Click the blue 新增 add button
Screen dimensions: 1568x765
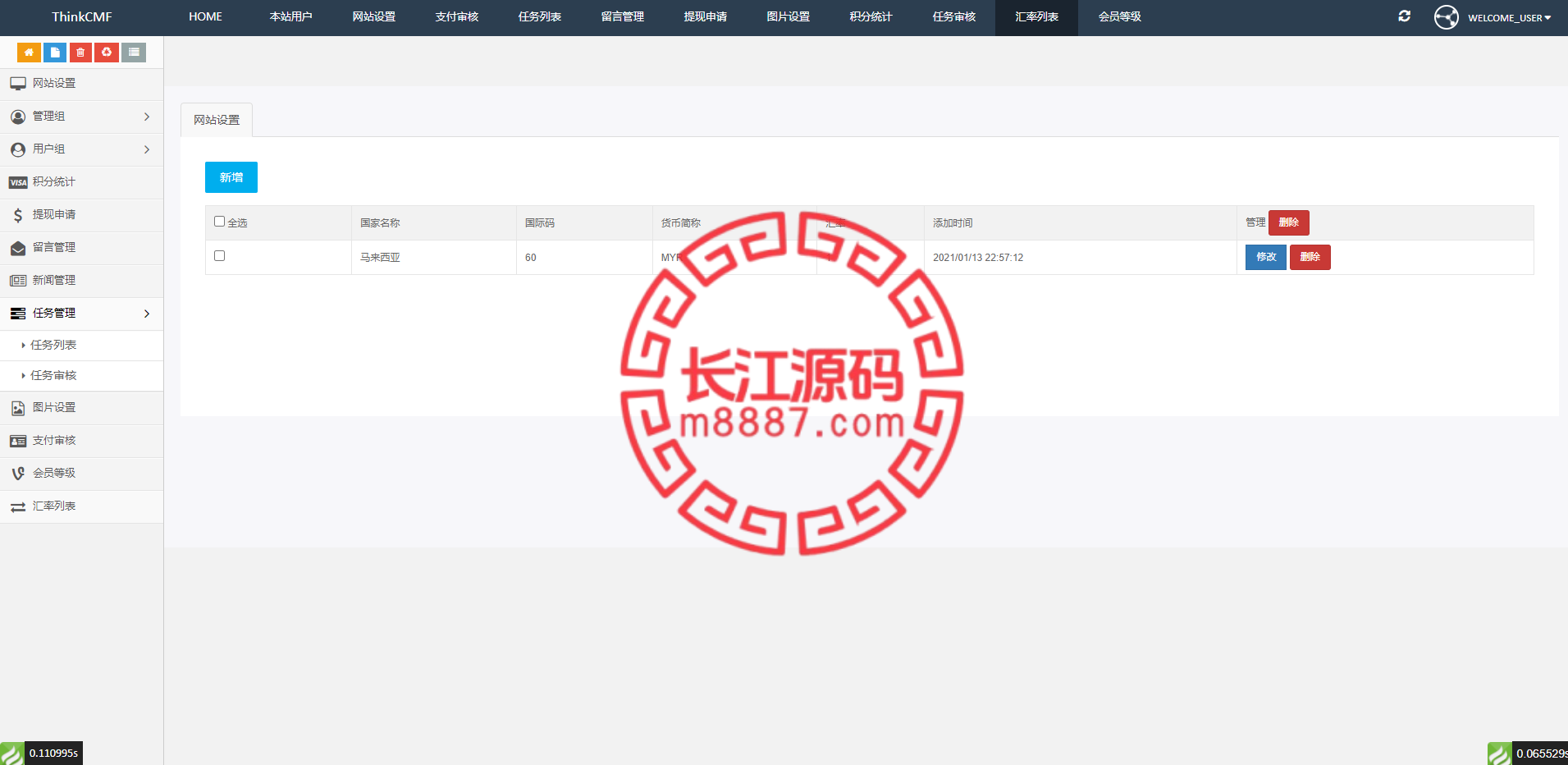click(x=231, y=177)
